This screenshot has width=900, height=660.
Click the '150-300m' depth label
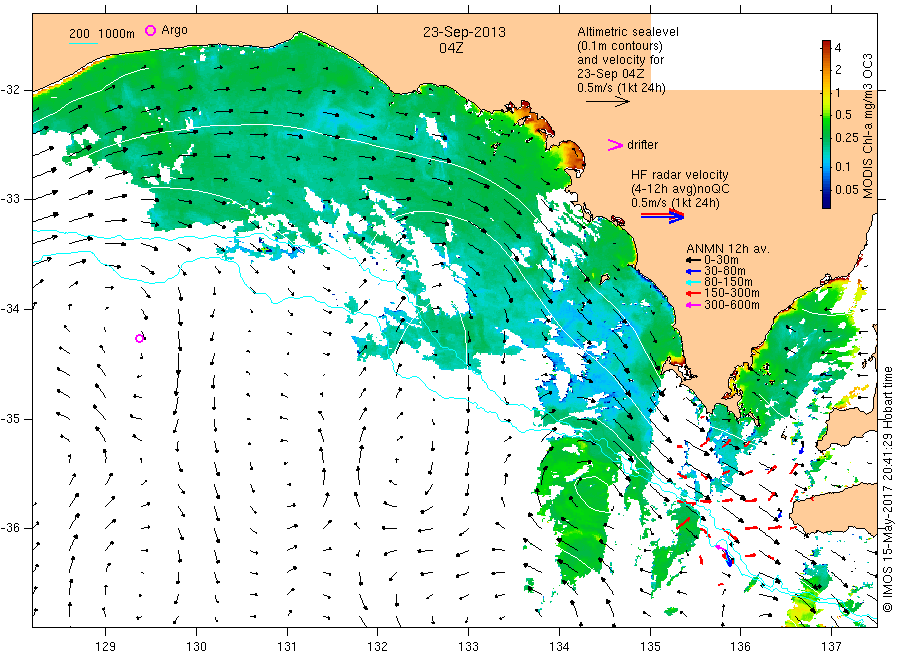pos(732,294)
